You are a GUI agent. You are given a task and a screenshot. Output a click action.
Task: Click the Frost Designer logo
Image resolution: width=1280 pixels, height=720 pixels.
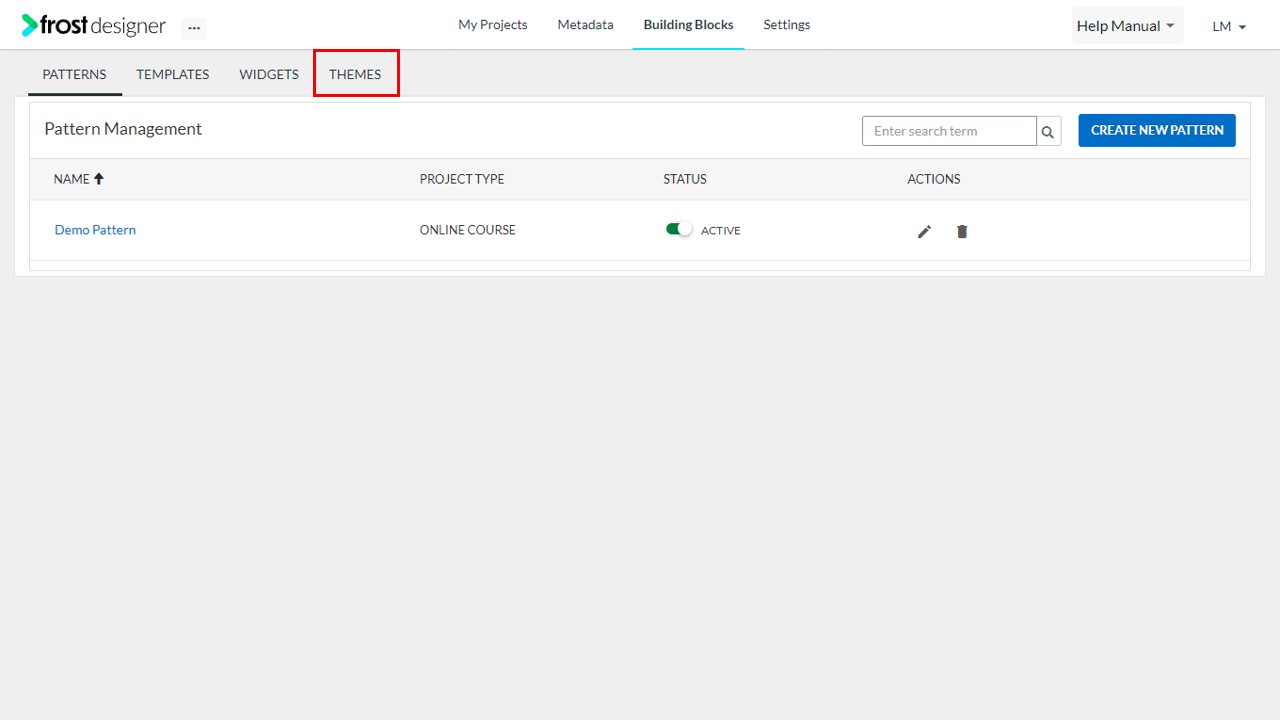tap(94, 25)
